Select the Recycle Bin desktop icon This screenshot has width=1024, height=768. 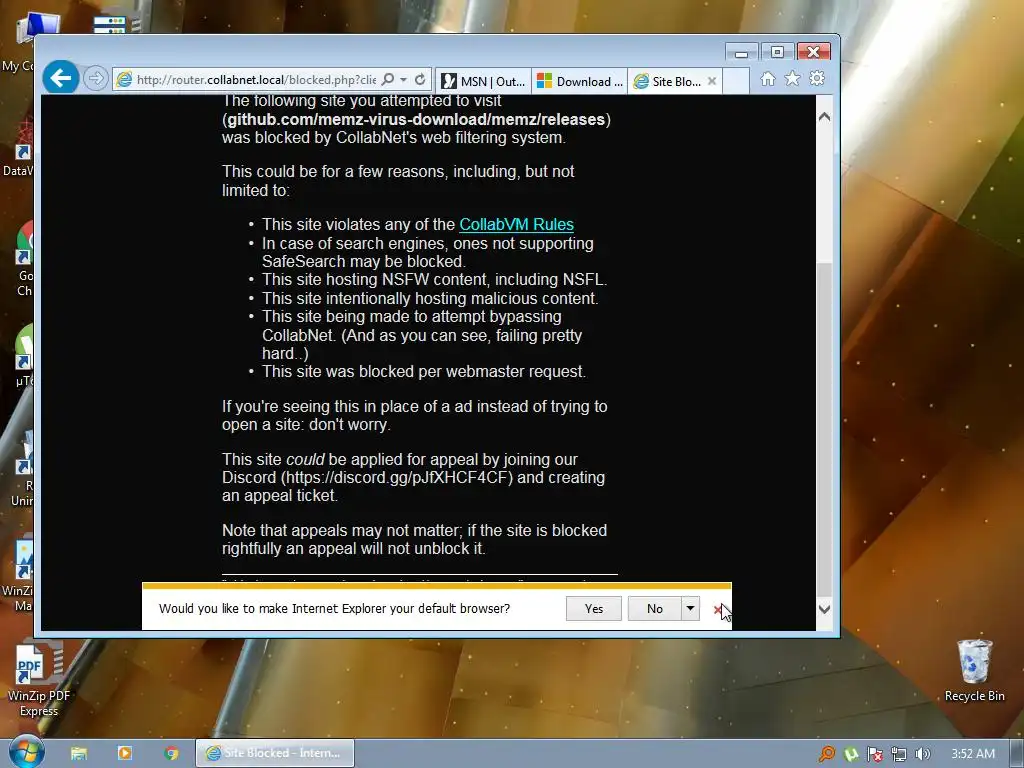pos(974,671)
